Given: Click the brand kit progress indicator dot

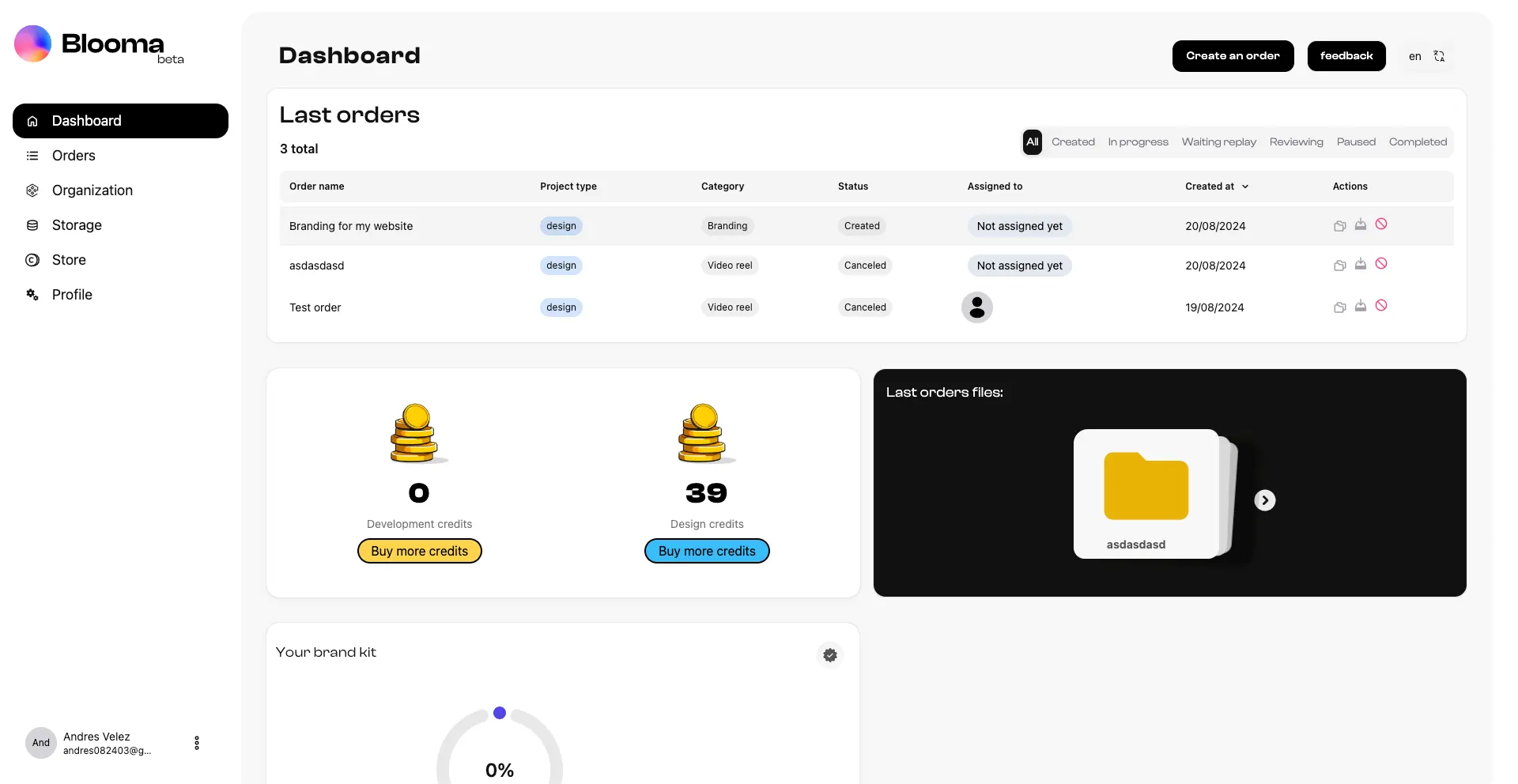Looking at the screenshot, I should (500, 713).
